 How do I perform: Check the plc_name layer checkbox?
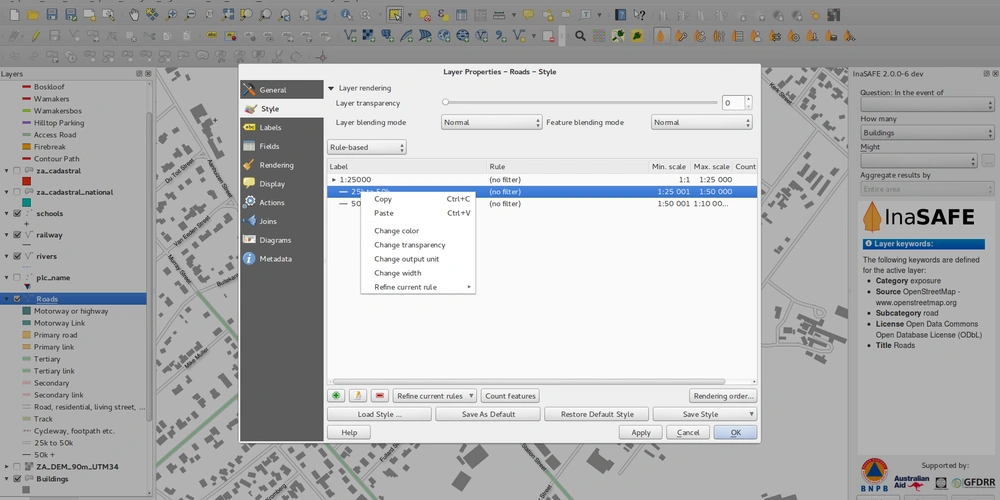[x=17, y=277]
